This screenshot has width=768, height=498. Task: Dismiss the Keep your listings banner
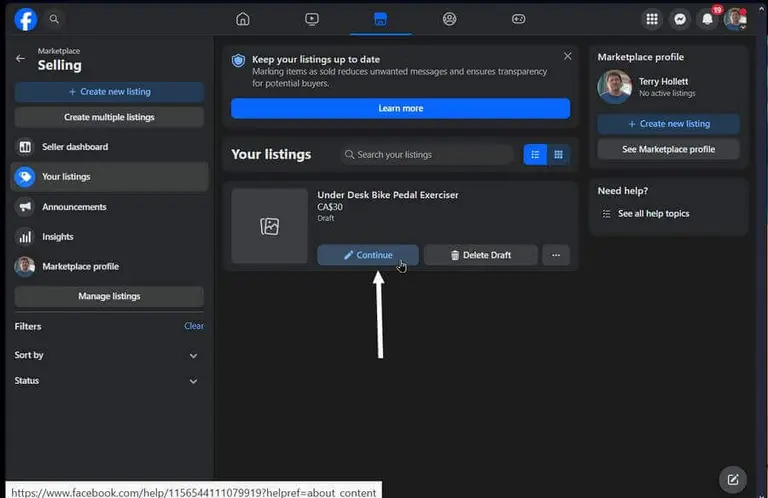[567, 56]
